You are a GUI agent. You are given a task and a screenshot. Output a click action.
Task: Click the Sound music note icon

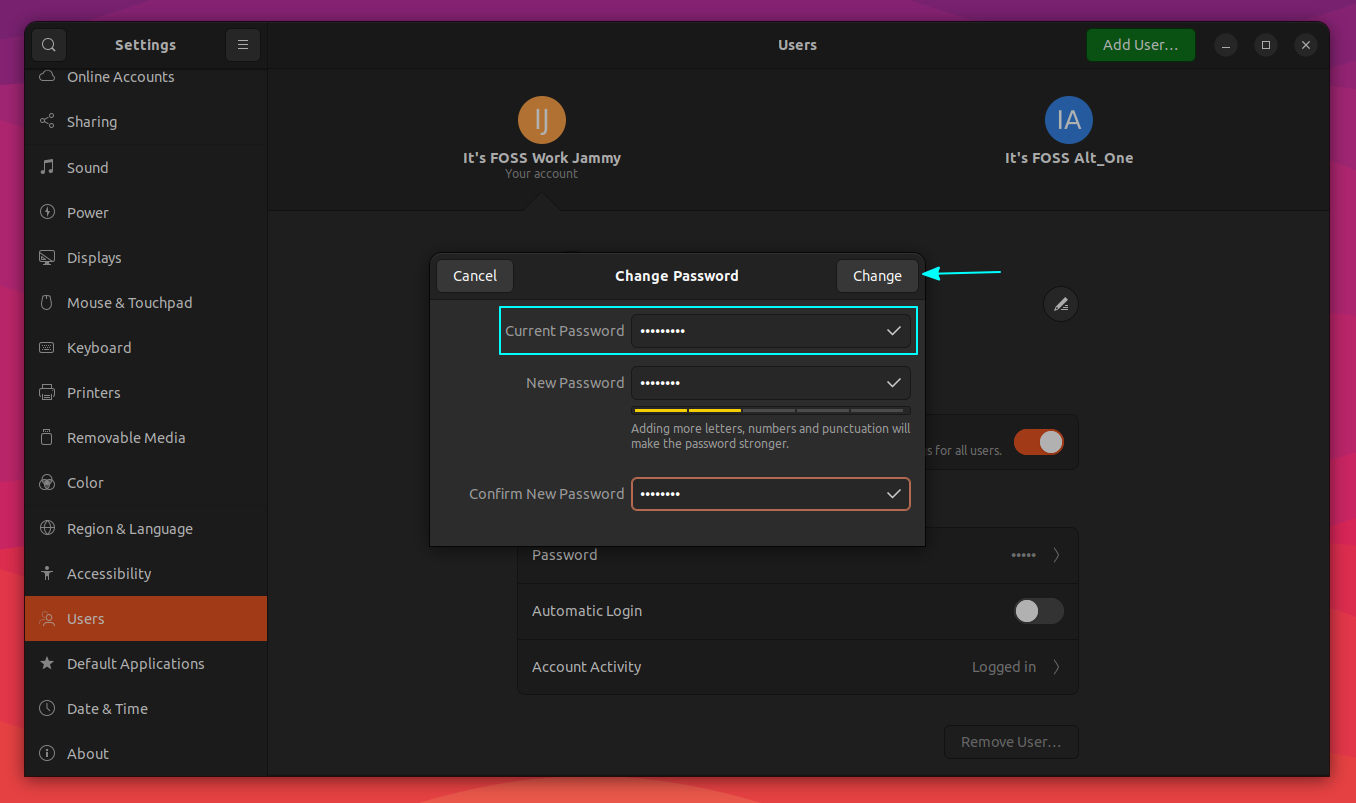pyautogui.click(x=47, y=167)
